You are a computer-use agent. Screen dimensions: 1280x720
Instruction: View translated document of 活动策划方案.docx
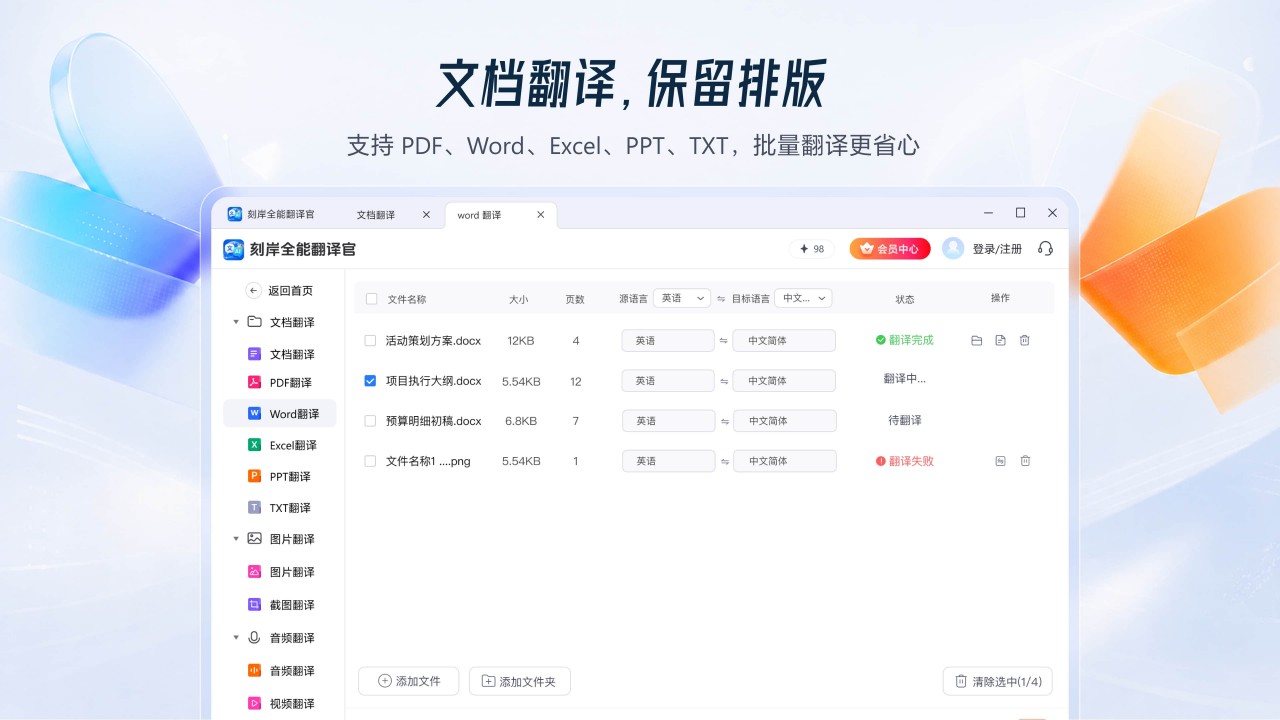1001,340
